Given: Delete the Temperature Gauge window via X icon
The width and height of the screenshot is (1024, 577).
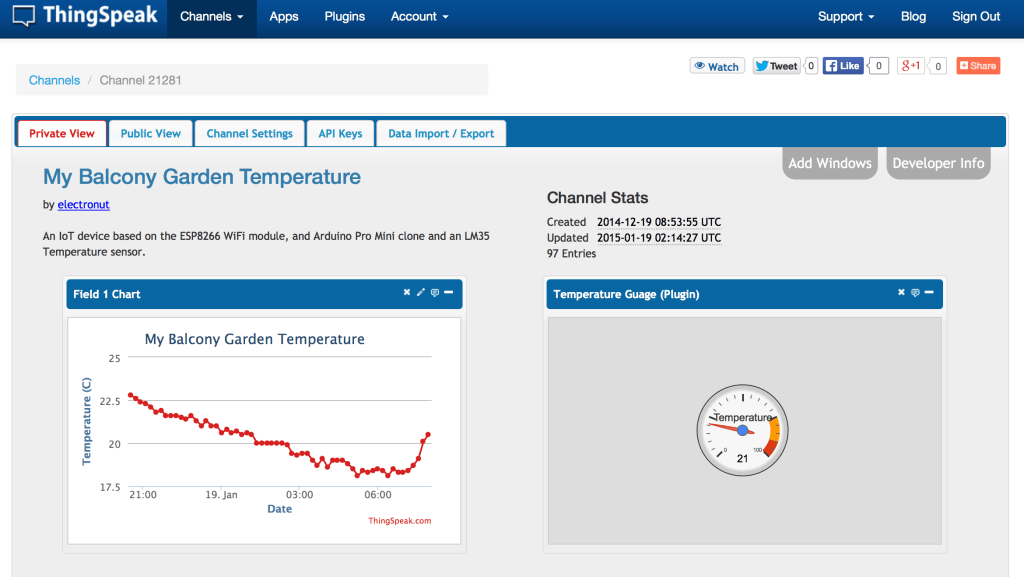Looking at the screenshot, I should pyautogui.click(x=901, y=292).
